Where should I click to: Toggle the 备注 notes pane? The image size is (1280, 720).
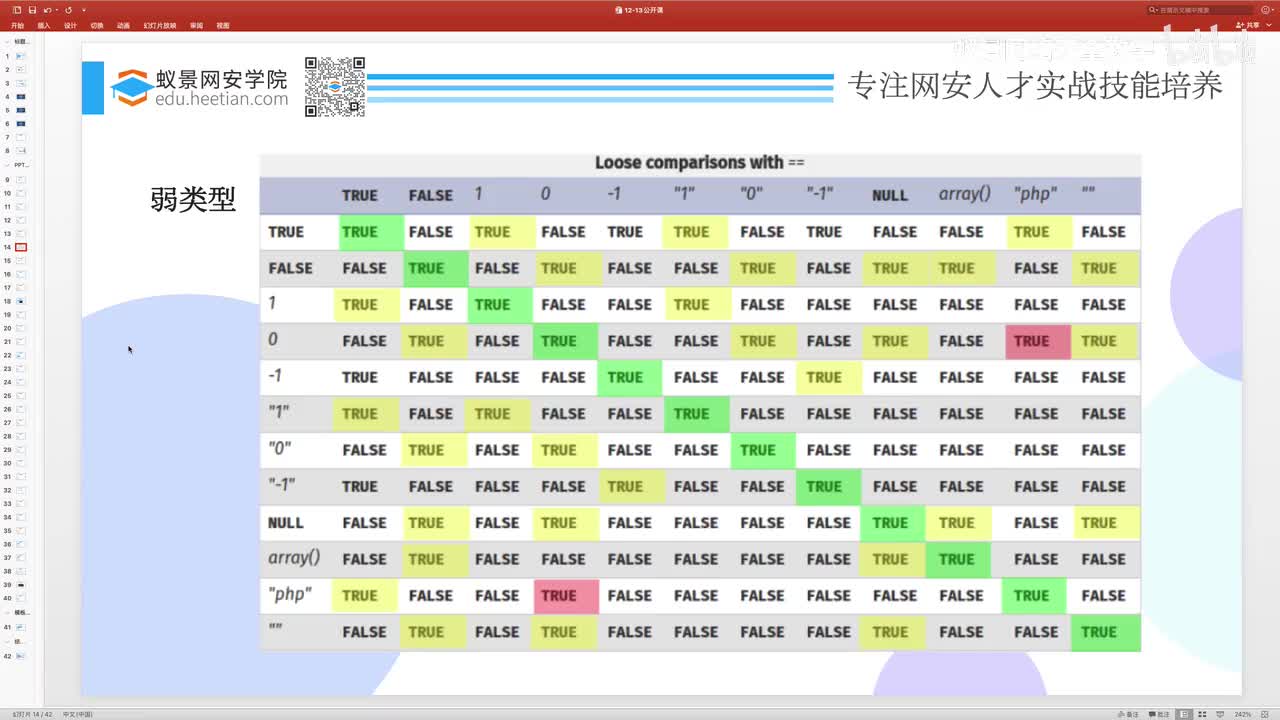1129,714
